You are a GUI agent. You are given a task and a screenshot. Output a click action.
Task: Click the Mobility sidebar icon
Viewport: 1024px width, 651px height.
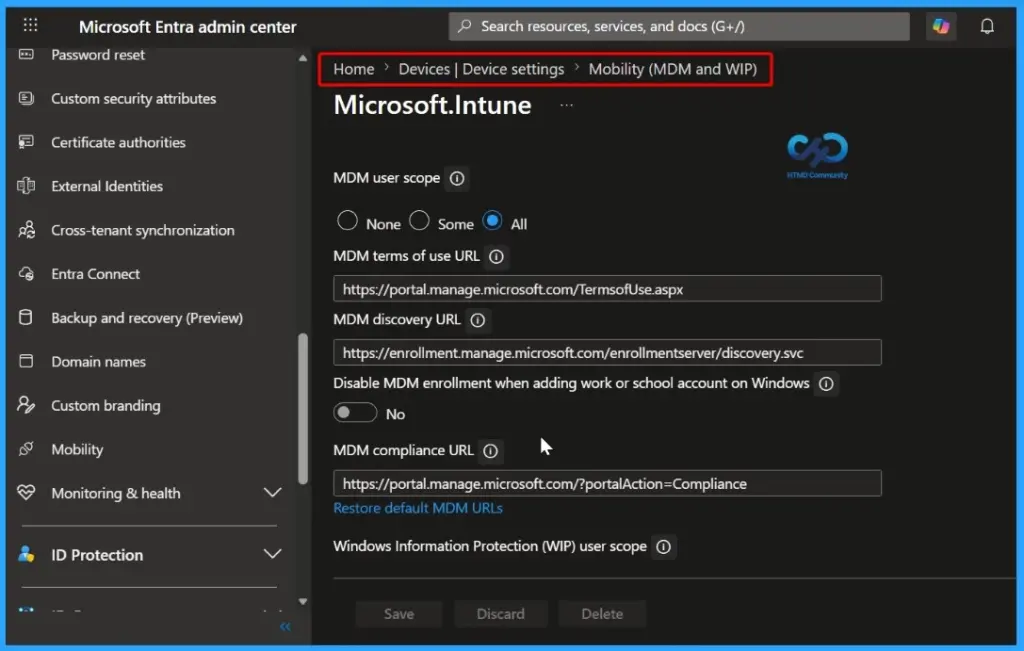pyautogui.click(x=26, y=449)
